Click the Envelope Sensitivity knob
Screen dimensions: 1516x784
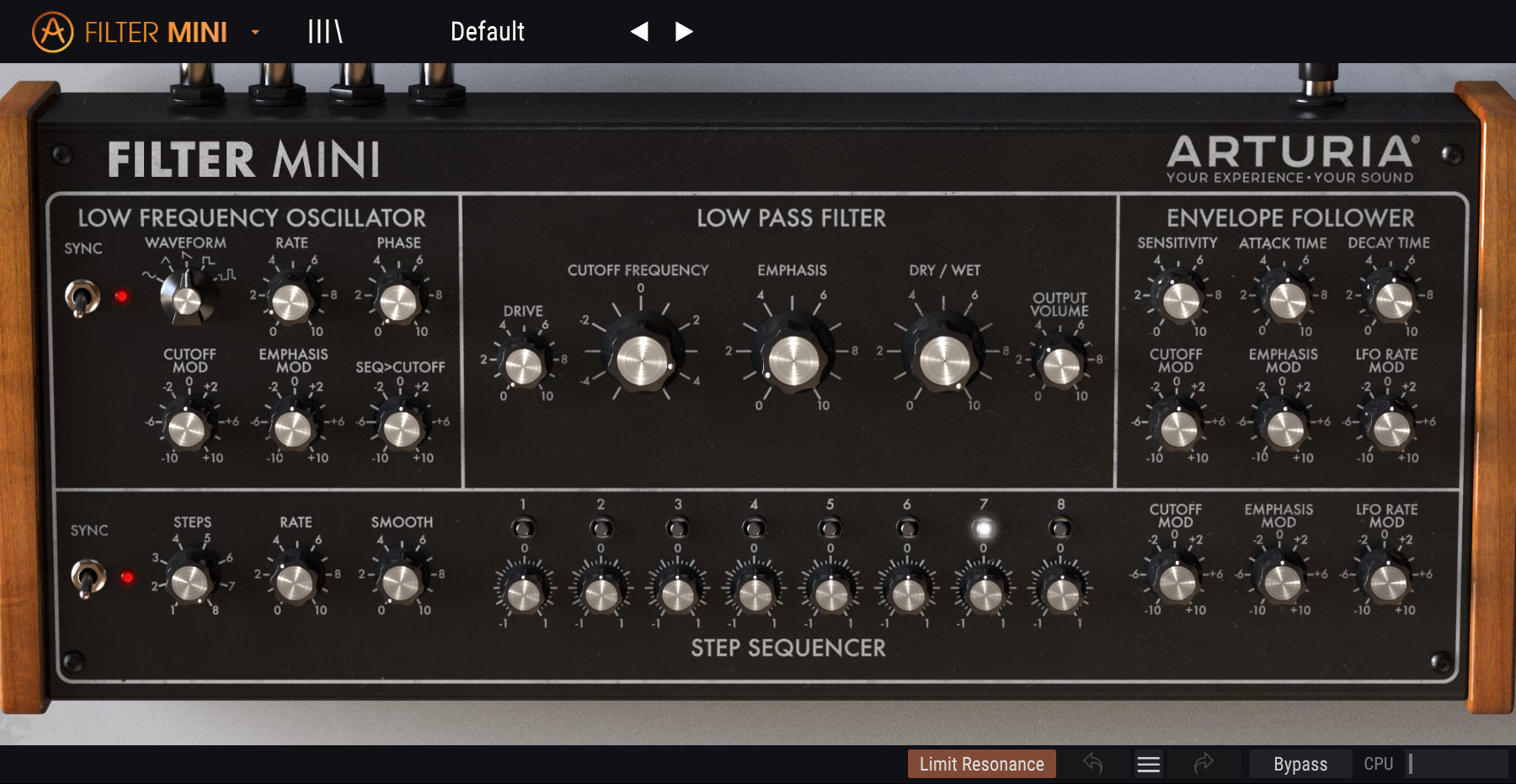(1179, 300)
